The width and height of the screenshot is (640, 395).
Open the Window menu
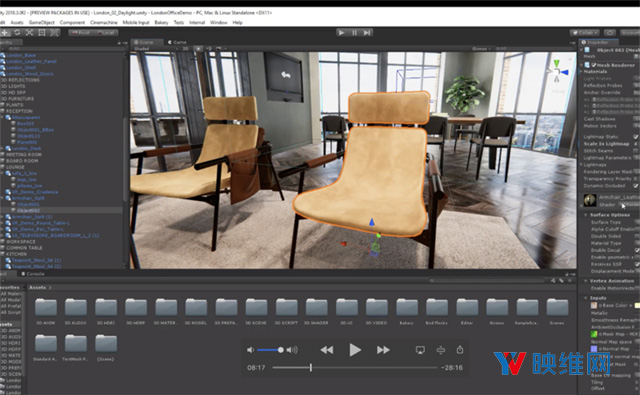tap(218, 22)
